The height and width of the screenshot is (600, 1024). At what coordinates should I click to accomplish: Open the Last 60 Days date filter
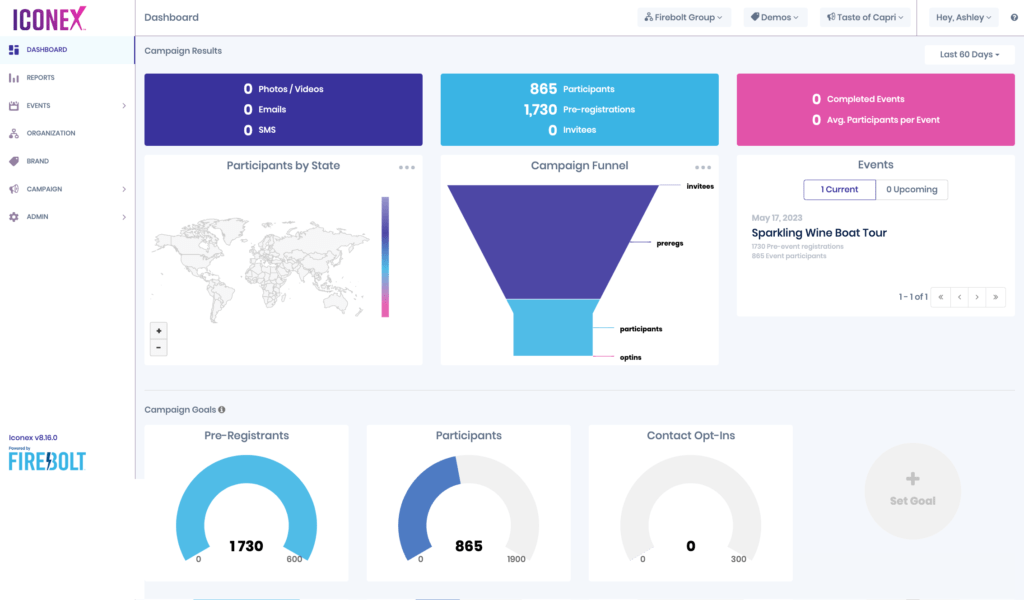click(x=970, y=55)
